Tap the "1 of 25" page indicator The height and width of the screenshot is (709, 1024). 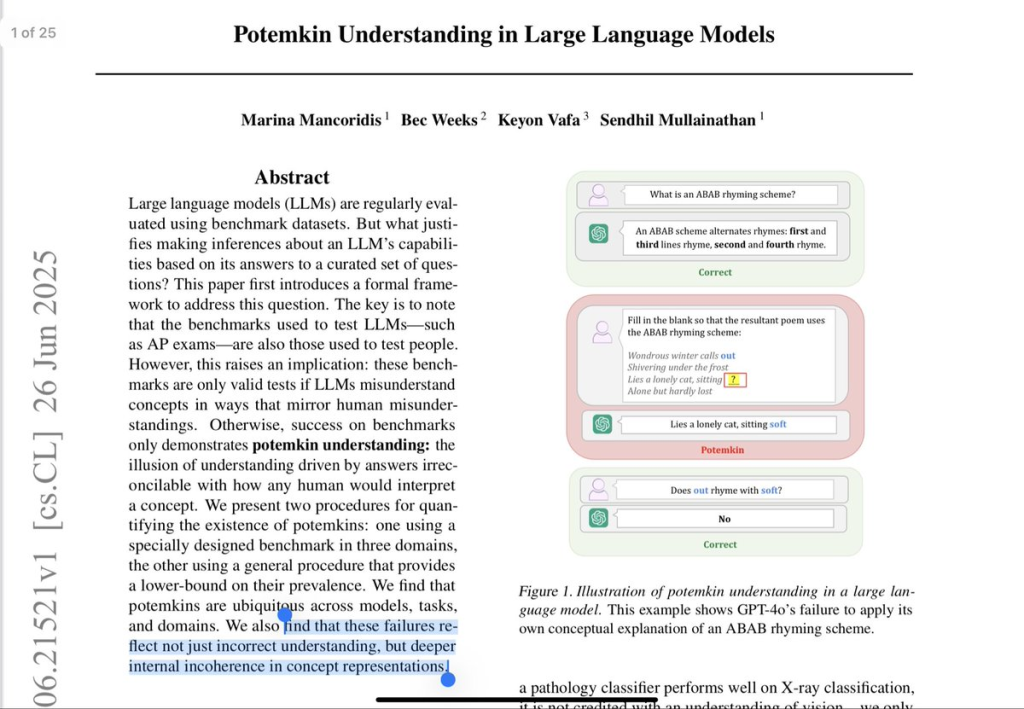click(33, 33)
